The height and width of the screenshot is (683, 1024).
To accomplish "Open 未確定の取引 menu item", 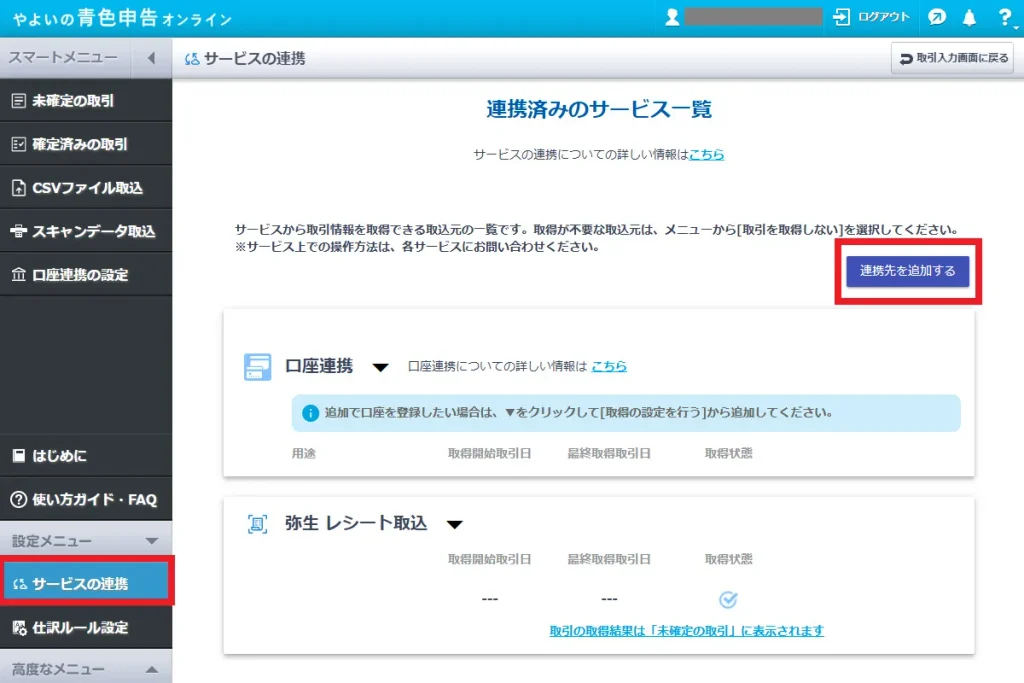I will tap(86, 101).
